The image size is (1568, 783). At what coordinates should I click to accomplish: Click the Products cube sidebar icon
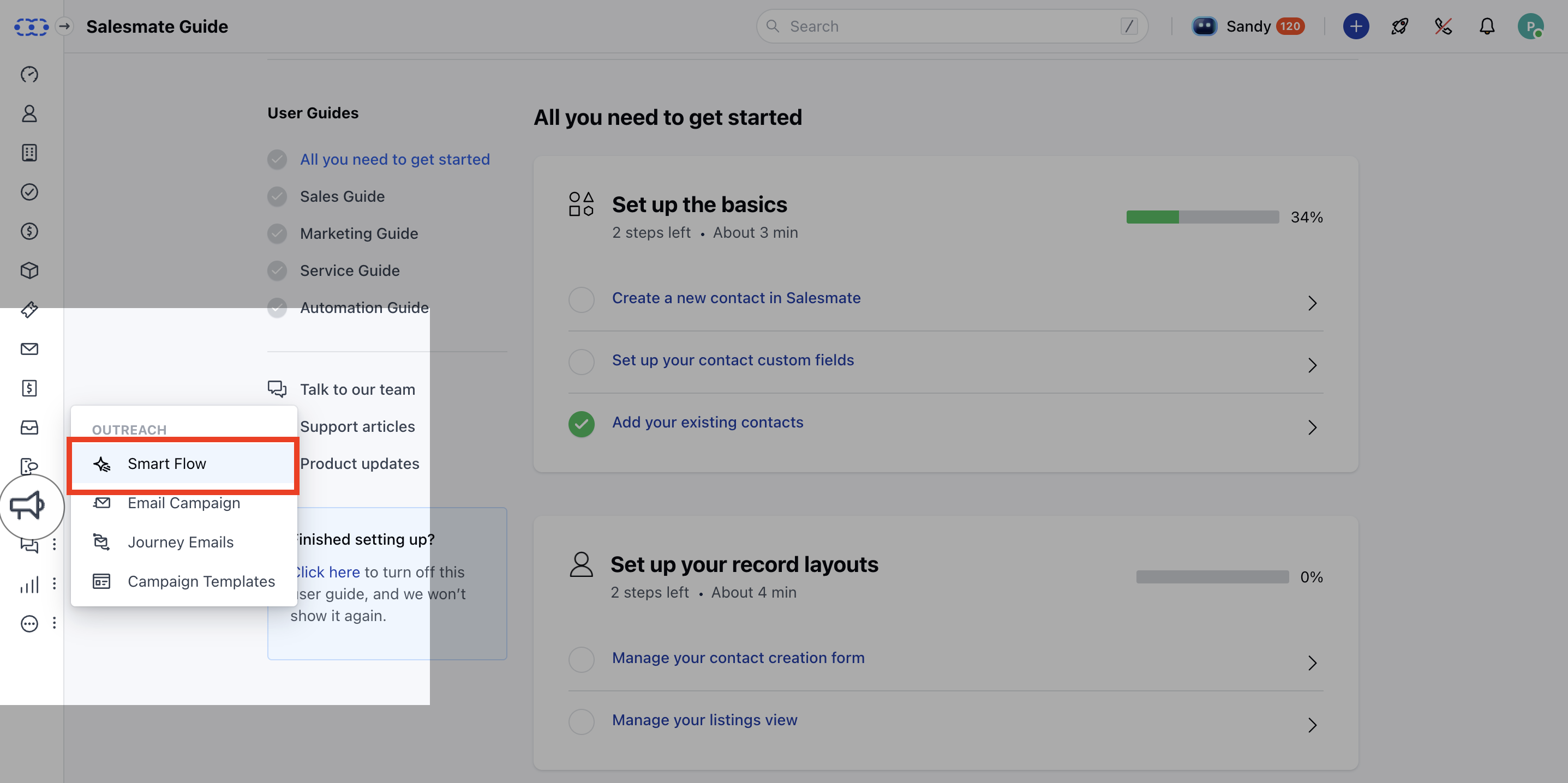29,270
